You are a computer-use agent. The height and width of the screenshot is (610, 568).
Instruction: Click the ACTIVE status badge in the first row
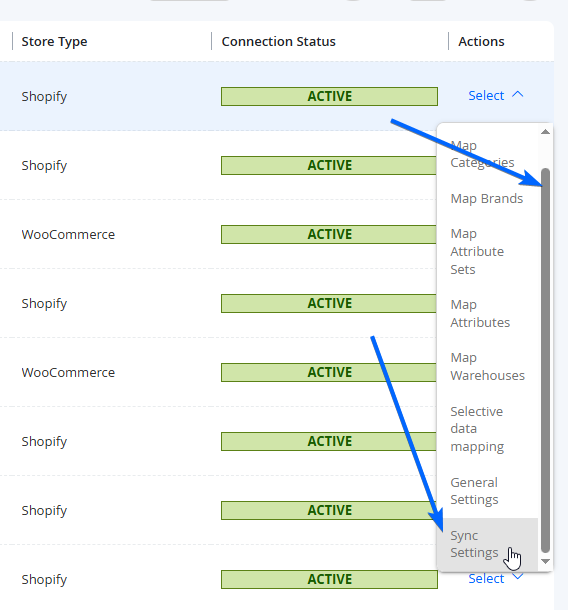[329, 96]
